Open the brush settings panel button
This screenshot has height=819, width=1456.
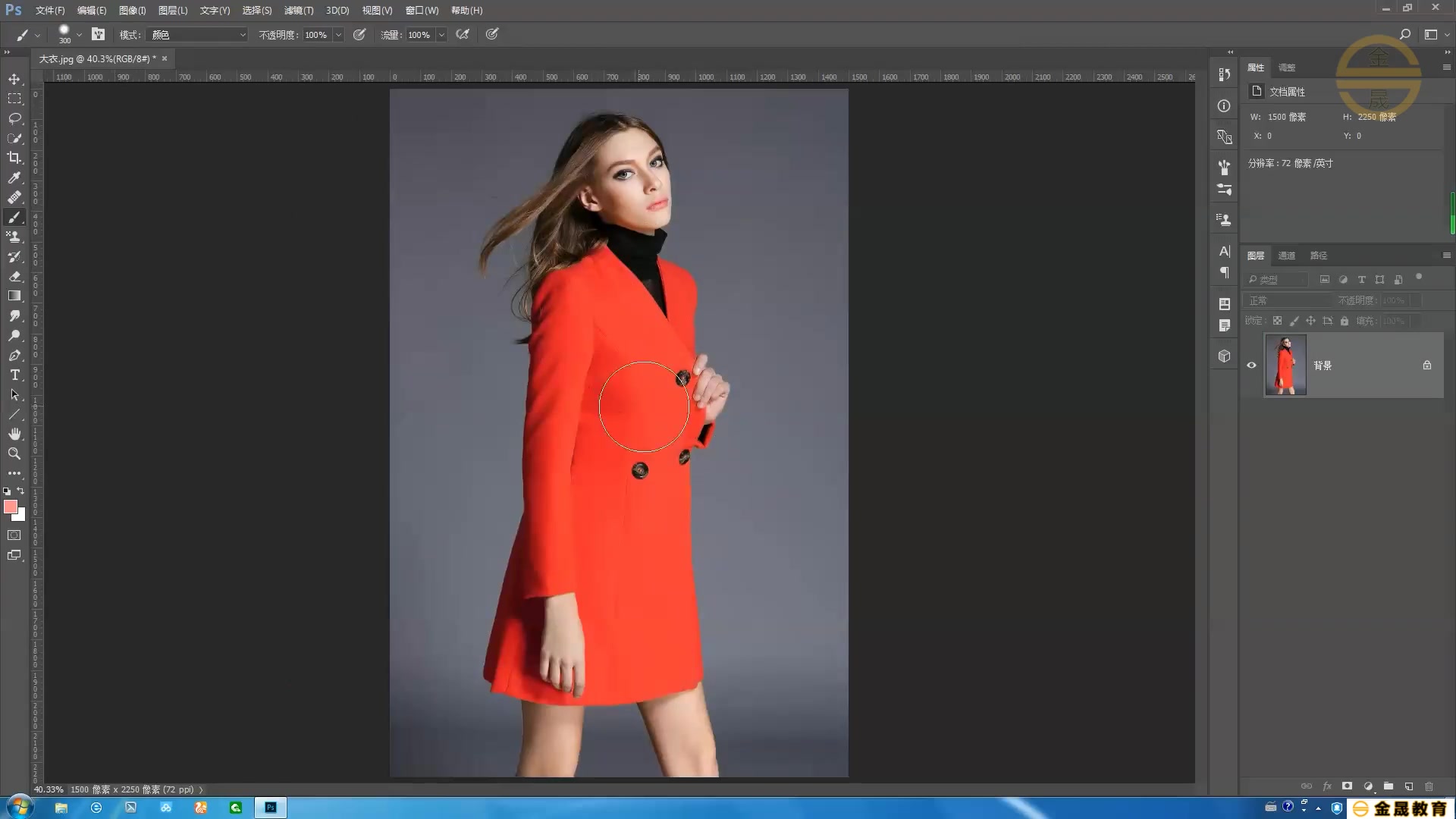click(x=98, y=34)
